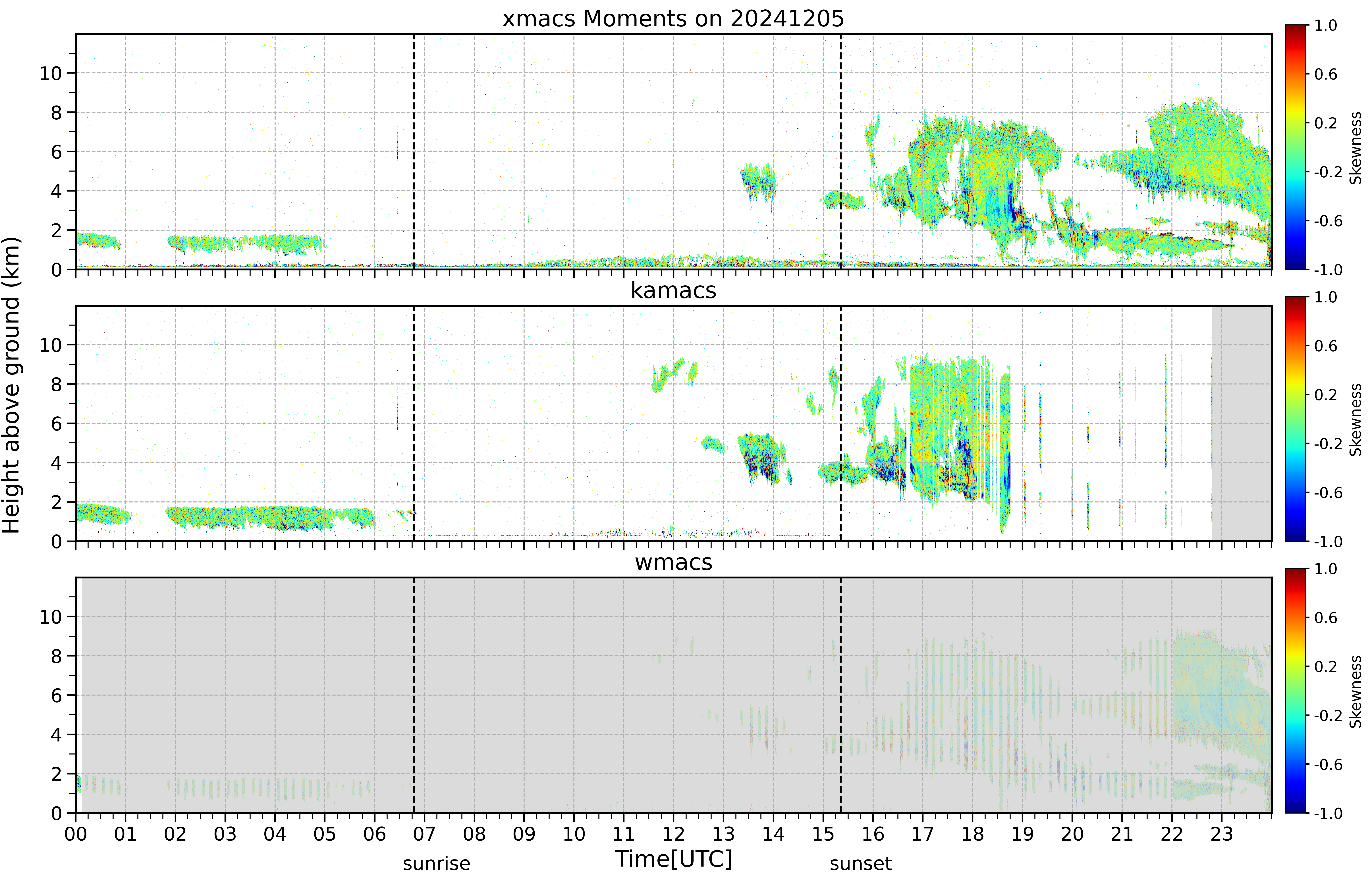This screenshot has height=883, width=1372.
Task: Click the title 'xmacs Moments on 20241205'
Action: pos(673,18)
